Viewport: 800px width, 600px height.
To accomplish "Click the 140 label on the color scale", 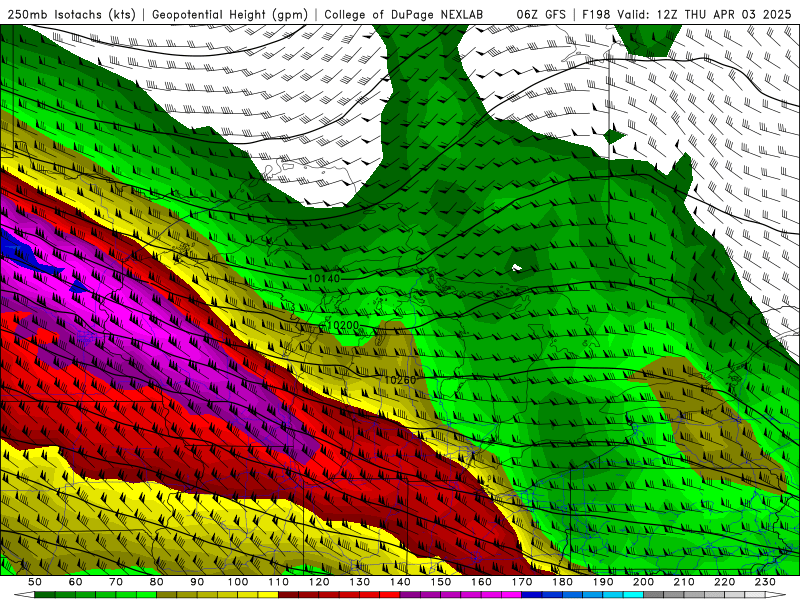I will [400, 582].
